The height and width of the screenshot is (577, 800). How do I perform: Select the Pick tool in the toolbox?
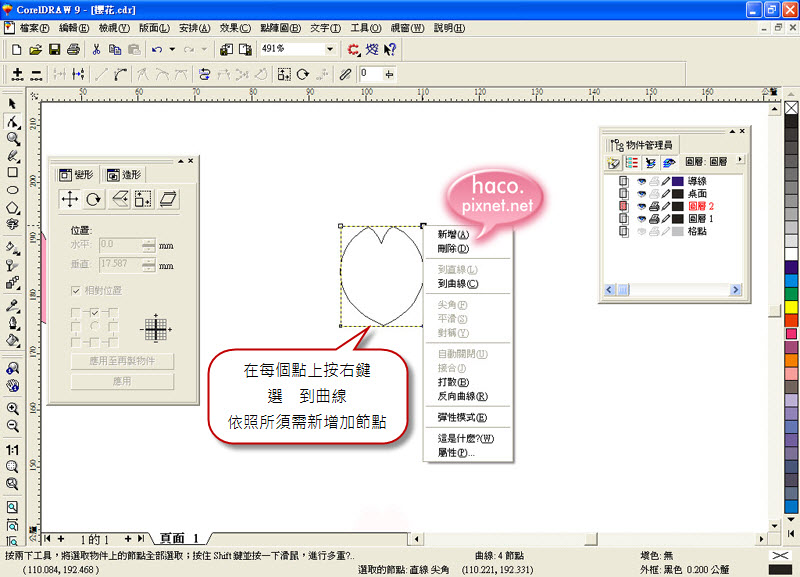pos(12,104)
